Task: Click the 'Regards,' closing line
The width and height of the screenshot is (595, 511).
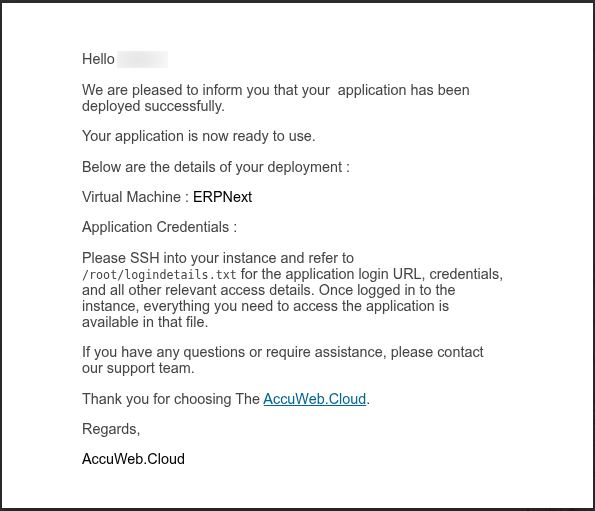Action: tap(111, 429)
